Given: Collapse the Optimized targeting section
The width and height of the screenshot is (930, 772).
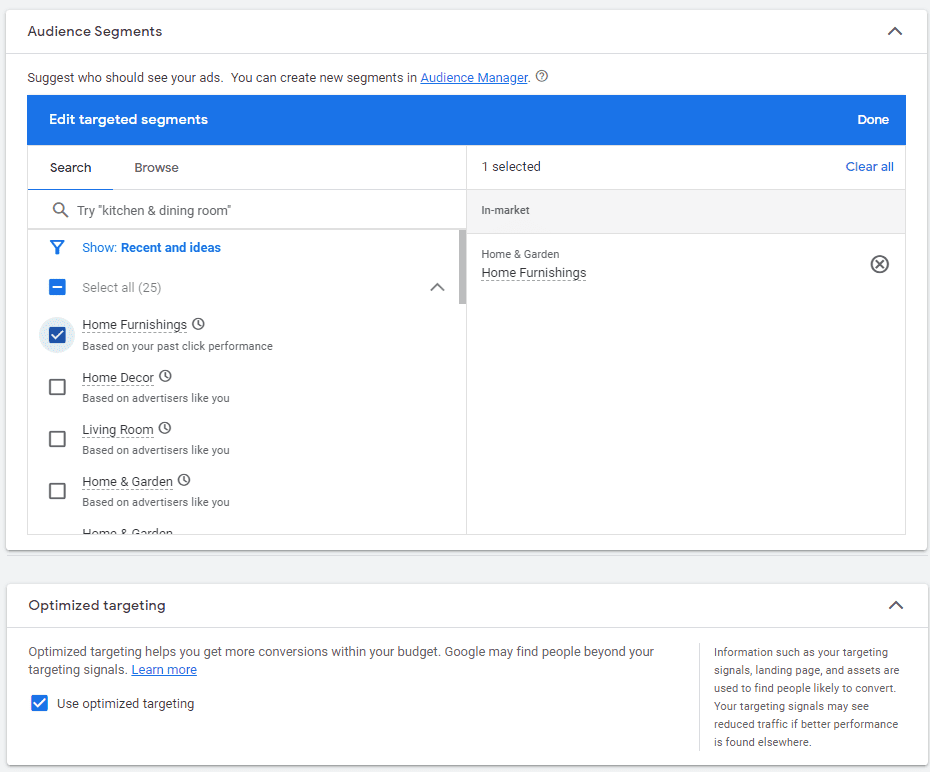Looking at the screenshot, I should click(x=895, y=605).
